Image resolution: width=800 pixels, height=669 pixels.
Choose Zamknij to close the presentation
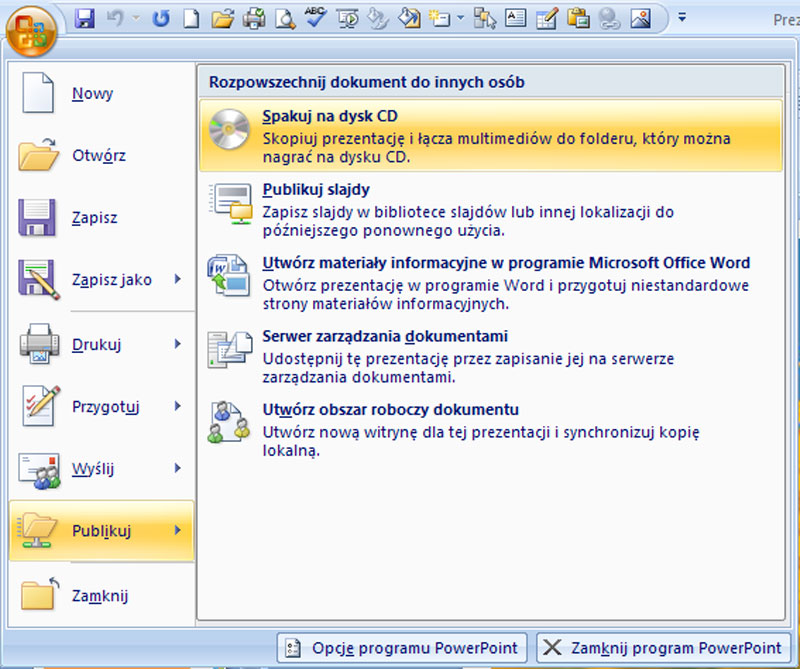tap(102, 596)
